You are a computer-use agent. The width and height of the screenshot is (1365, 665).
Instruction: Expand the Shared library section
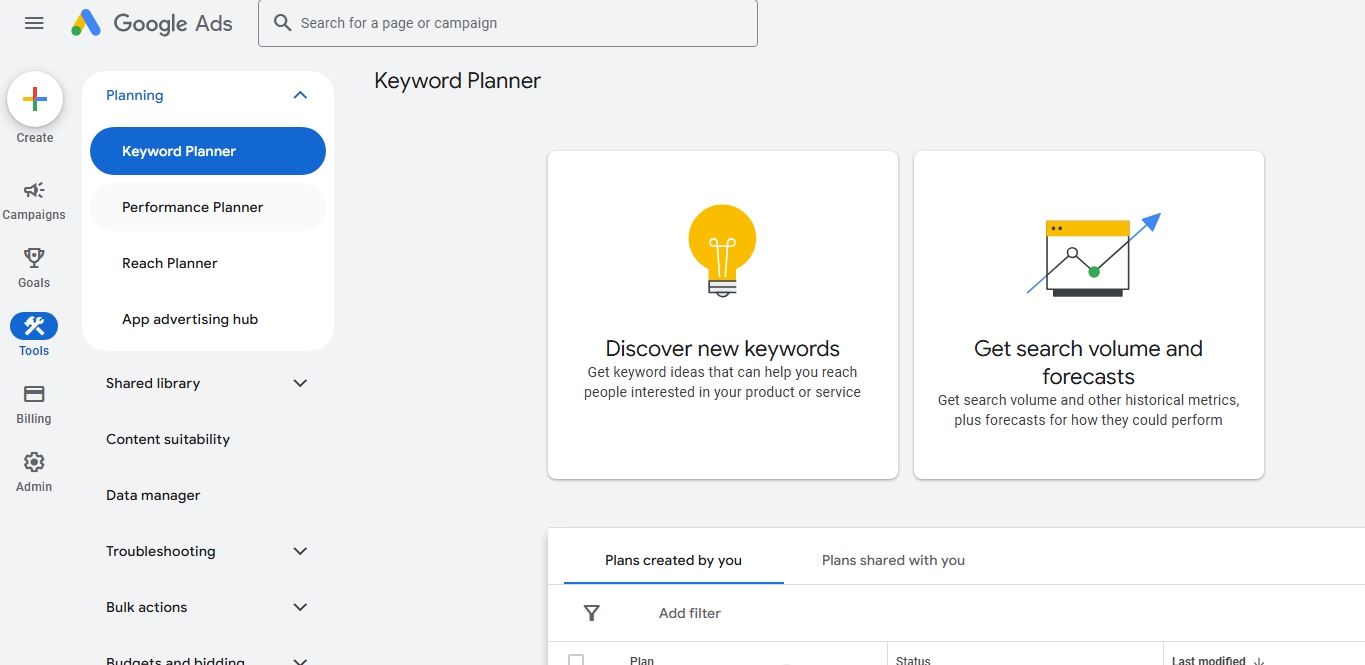tap(300, 383)
